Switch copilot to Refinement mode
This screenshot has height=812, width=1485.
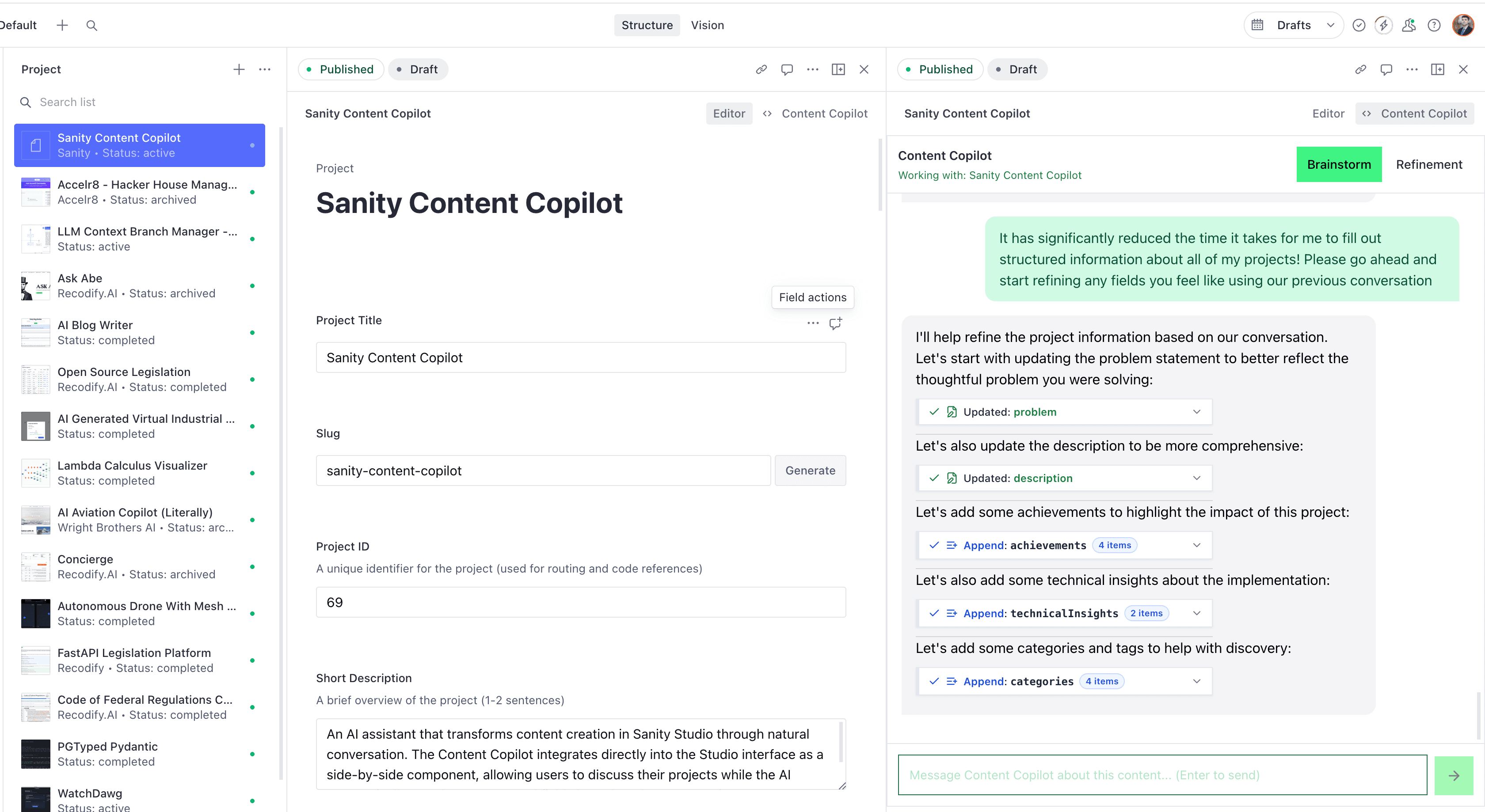coord(1428,164)
